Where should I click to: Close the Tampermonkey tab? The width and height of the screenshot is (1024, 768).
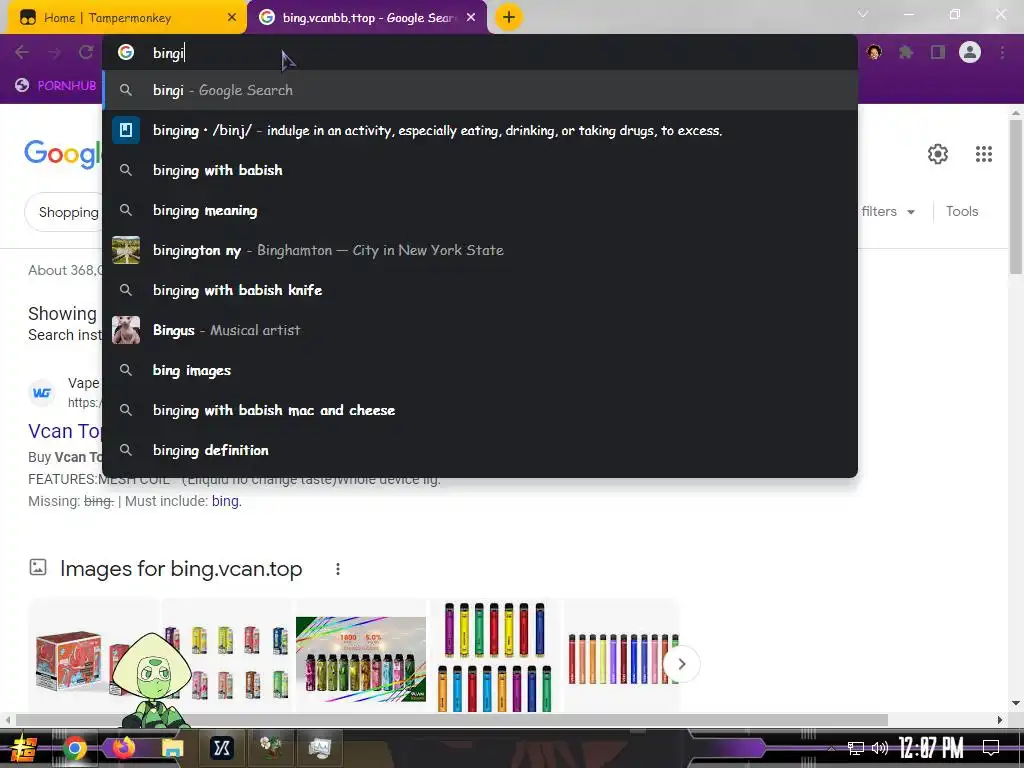pyautogui.click(x=232, y=18)
